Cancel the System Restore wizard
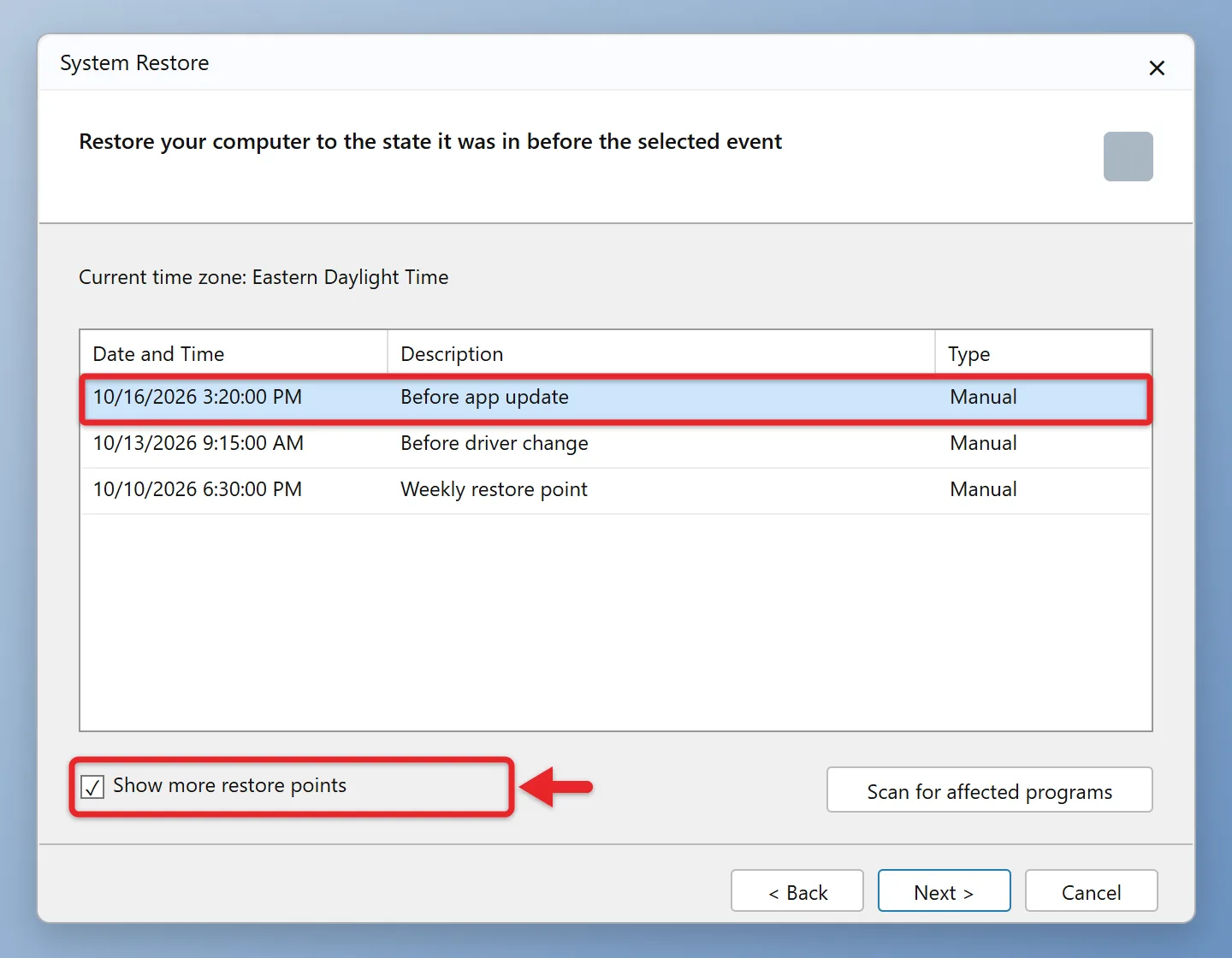1232x958 pixels. click(1091, 891)
